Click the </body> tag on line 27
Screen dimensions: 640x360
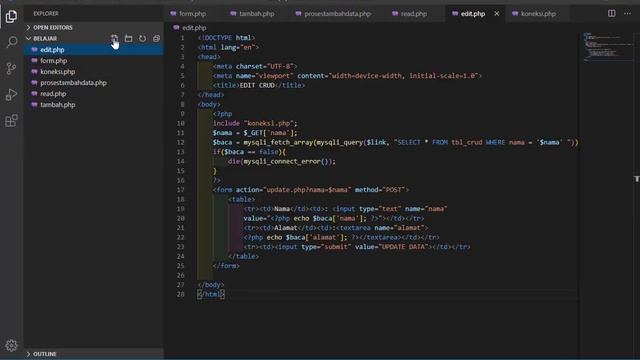(211, 285)
